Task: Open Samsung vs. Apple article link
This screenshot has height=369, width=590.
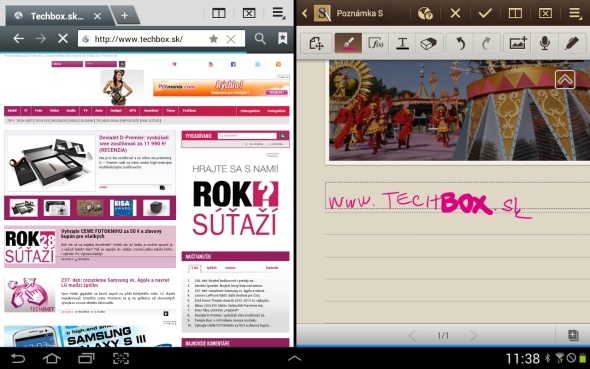Action: point(115,282)
